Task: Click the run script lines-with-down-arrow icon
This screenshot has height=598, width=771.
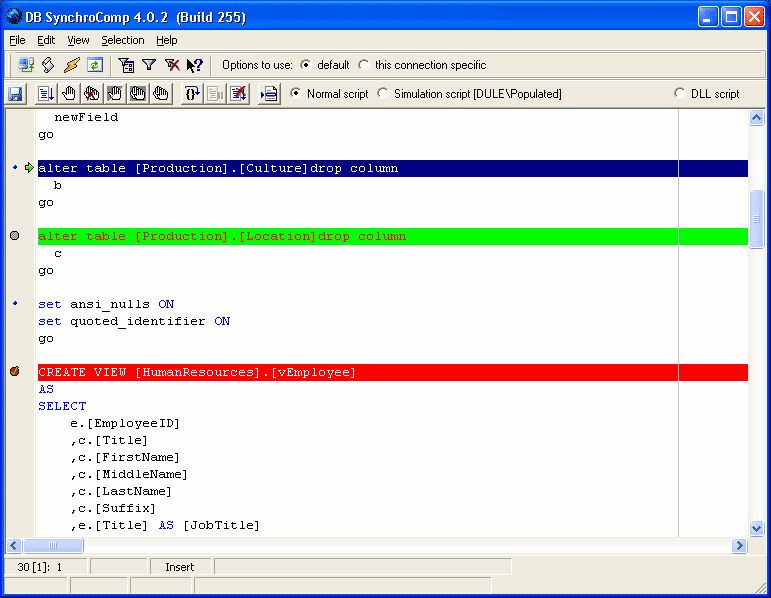Action: click(x=46, y=93)
